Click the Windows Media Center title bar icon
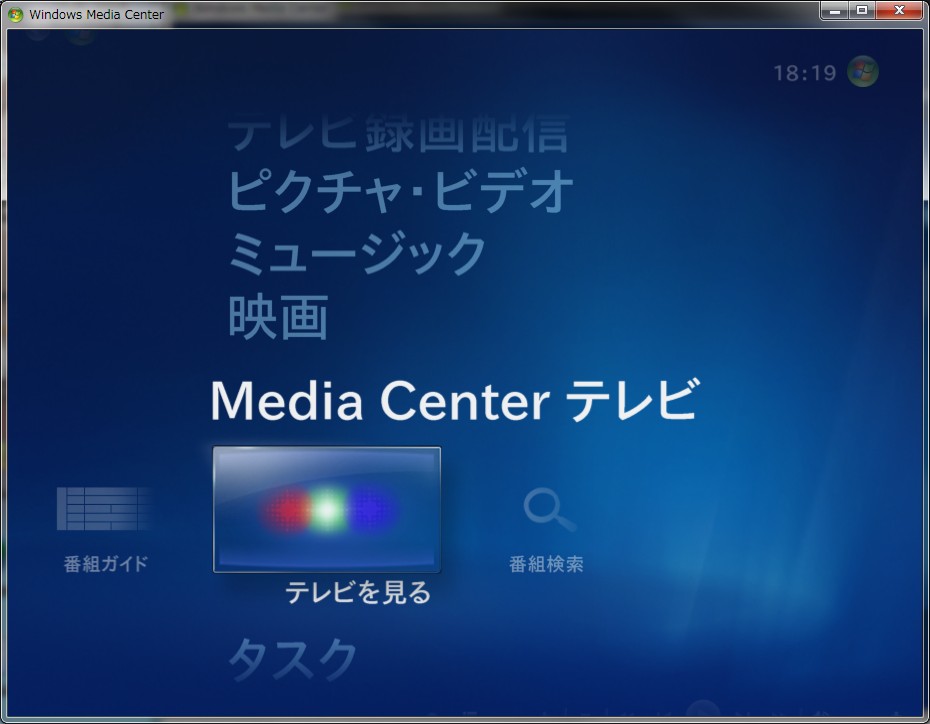 click(x=15, y=14)
